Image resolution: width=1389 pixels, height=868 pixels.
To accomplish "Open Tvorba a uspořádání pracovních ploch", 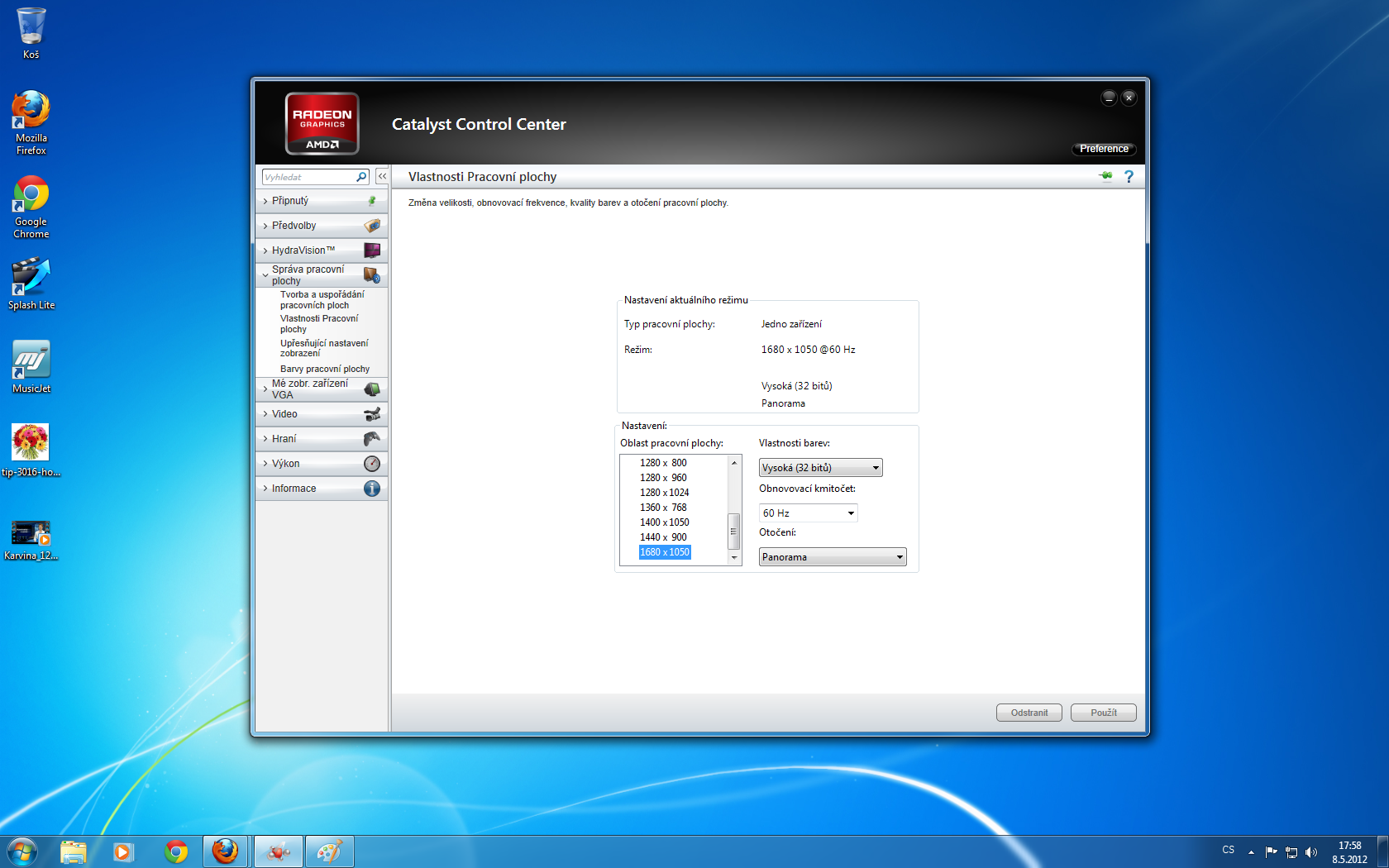I will click(x=322, y=300).
